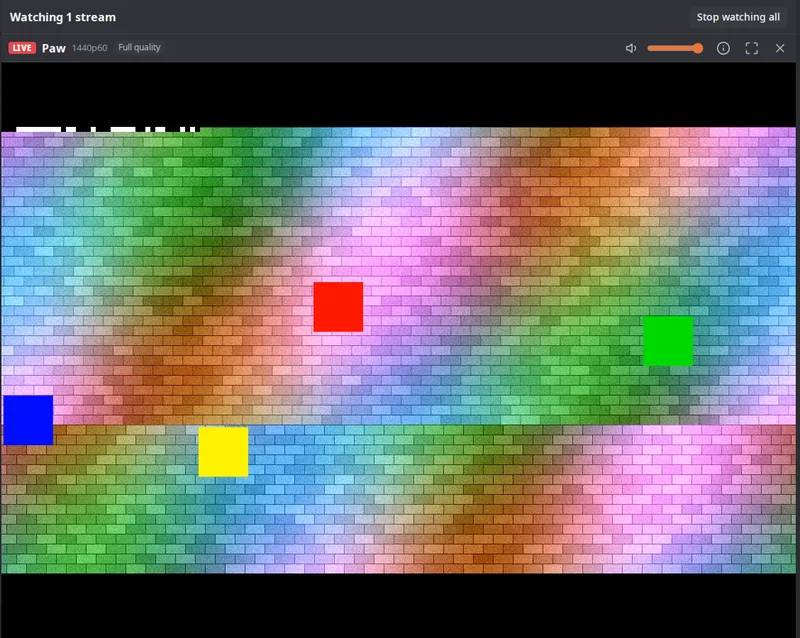Click the white glitched text above the bricks
Image resolution: width=800 pixels, height=638 pixels.
106,130
